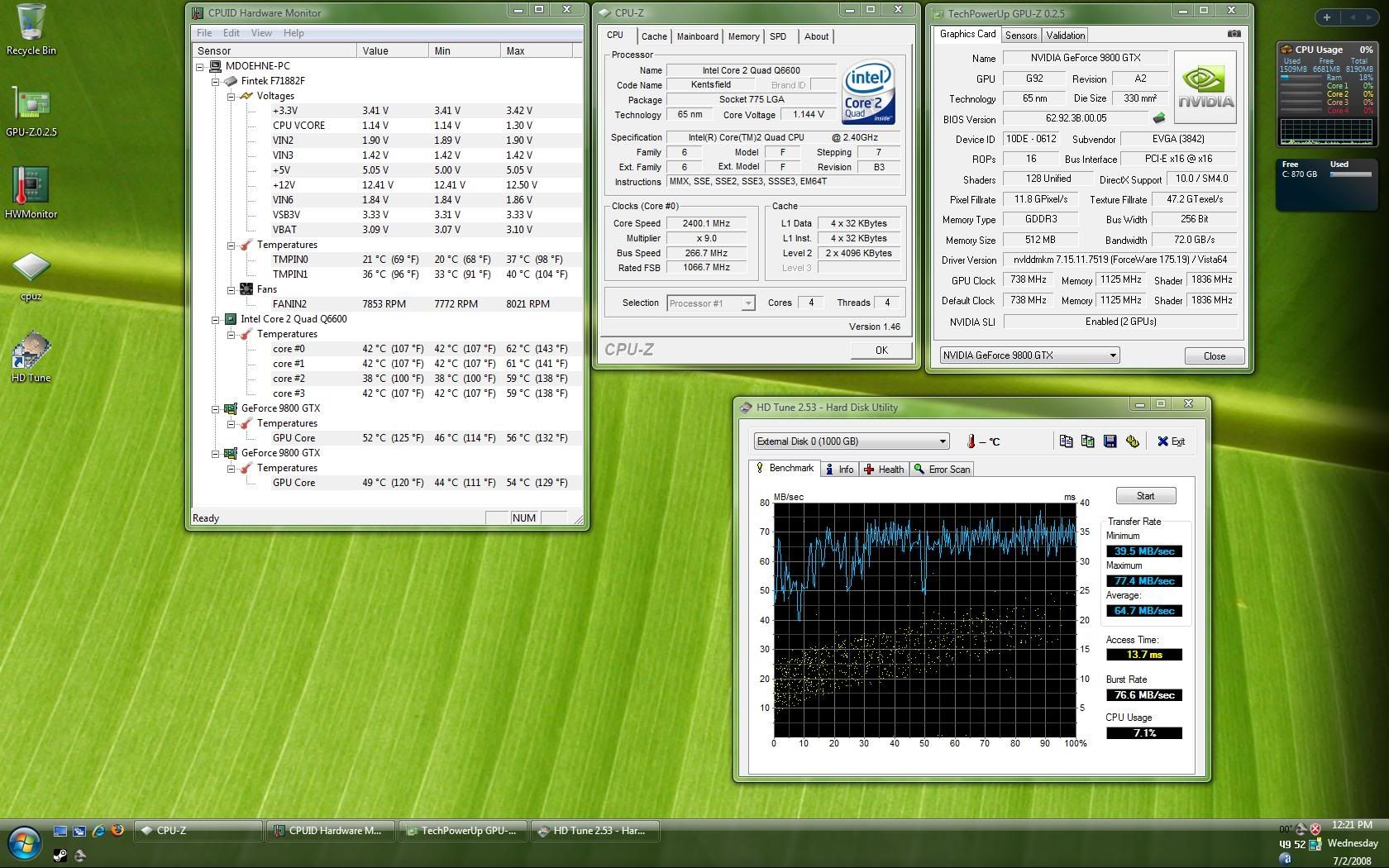
Task: Click the Sensor column header
Action: [x=274, y=51]
